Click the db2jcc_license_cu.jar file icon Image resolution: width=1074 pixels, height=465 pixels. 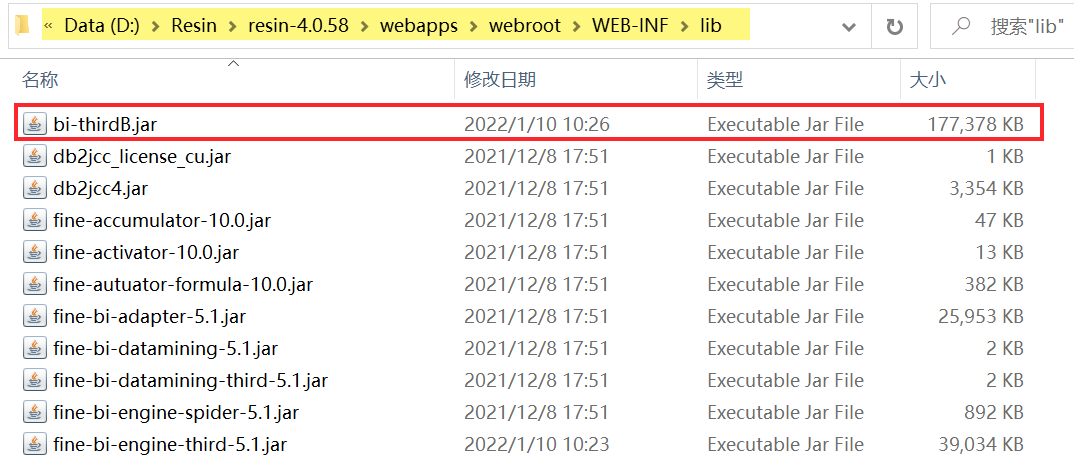[x=35, y=156]
